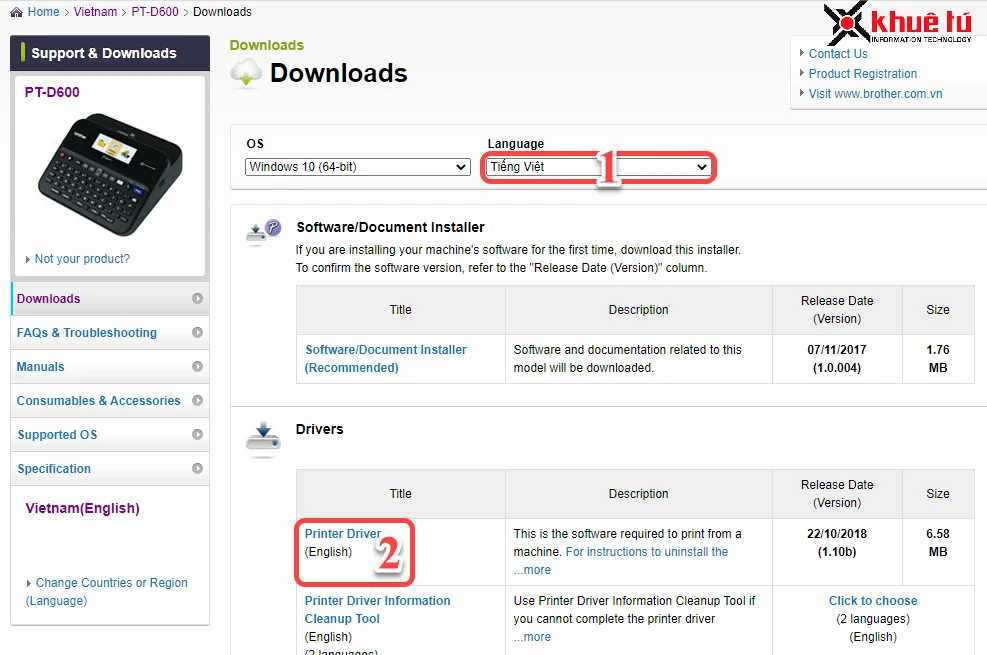Select Supported OS in sidebar

(57, 435)
